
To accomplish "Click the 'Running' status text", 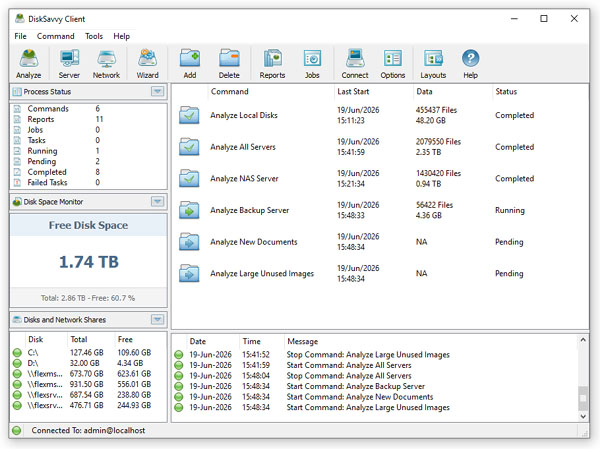I will point(510,210).
